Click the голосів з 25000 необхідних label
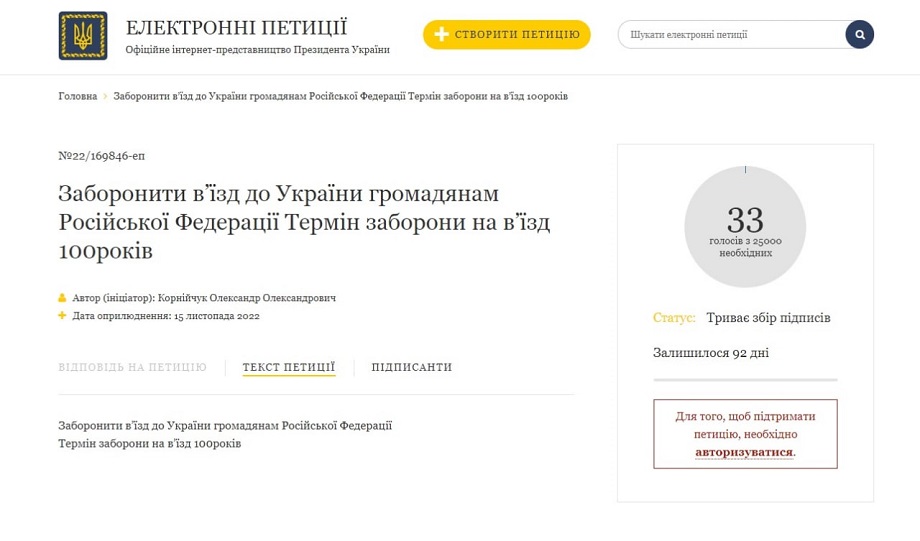This screenshot has width=920, height=541. click(x=745, y=247)
